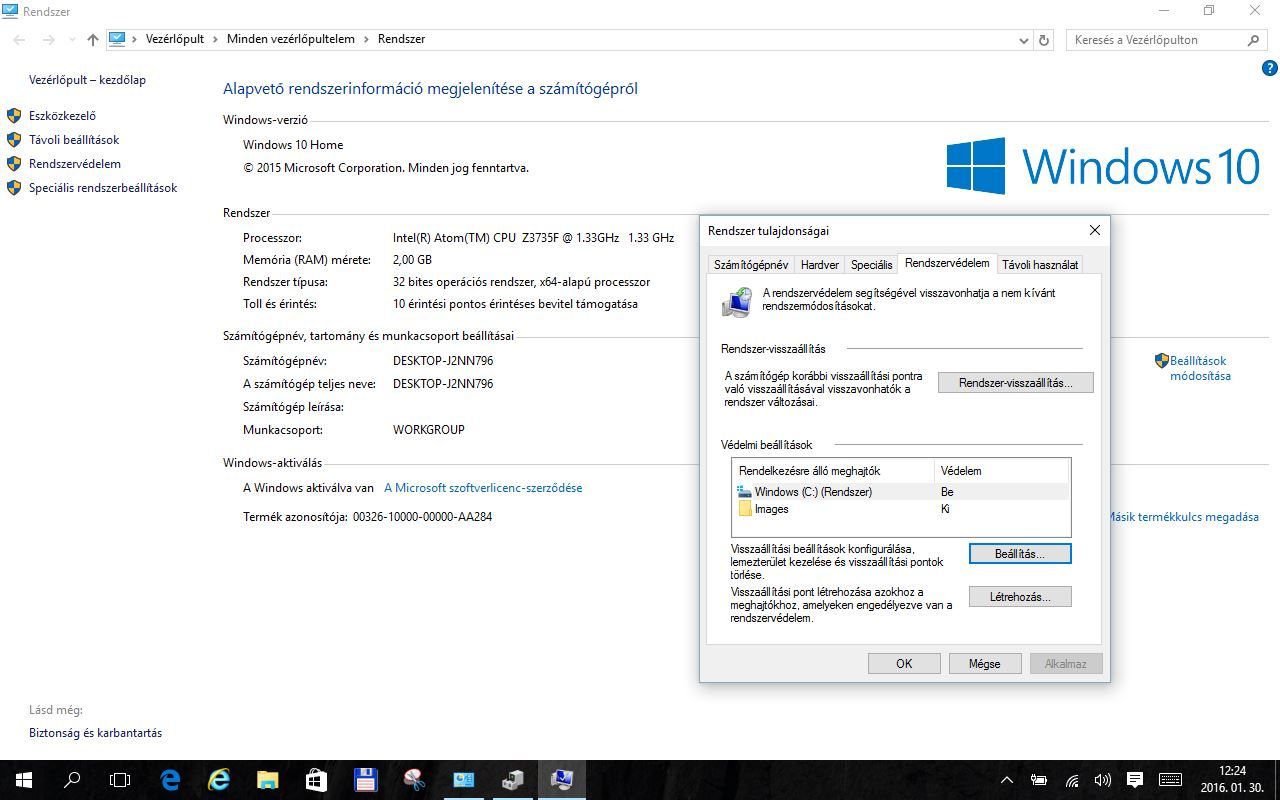Open Speciális rendszerbeállítások in sidebar
The width and height of the screenshot is (1280, 800).
103,188
